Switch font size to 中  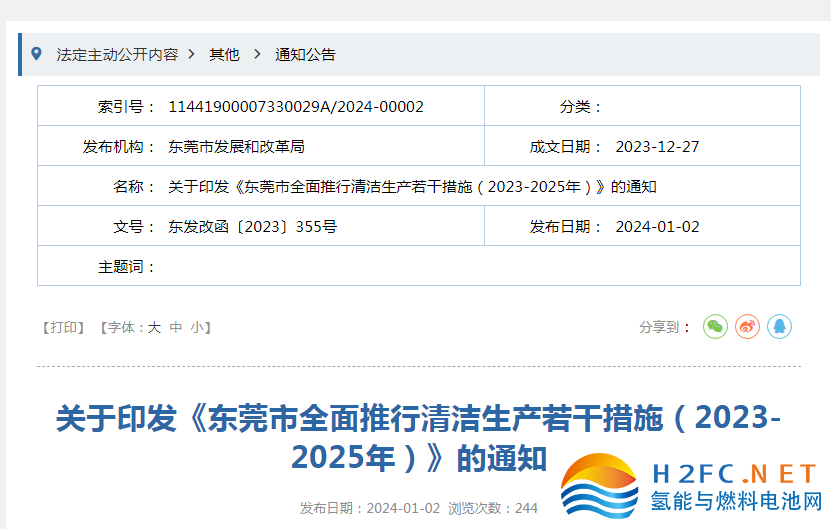click(176, 327)
